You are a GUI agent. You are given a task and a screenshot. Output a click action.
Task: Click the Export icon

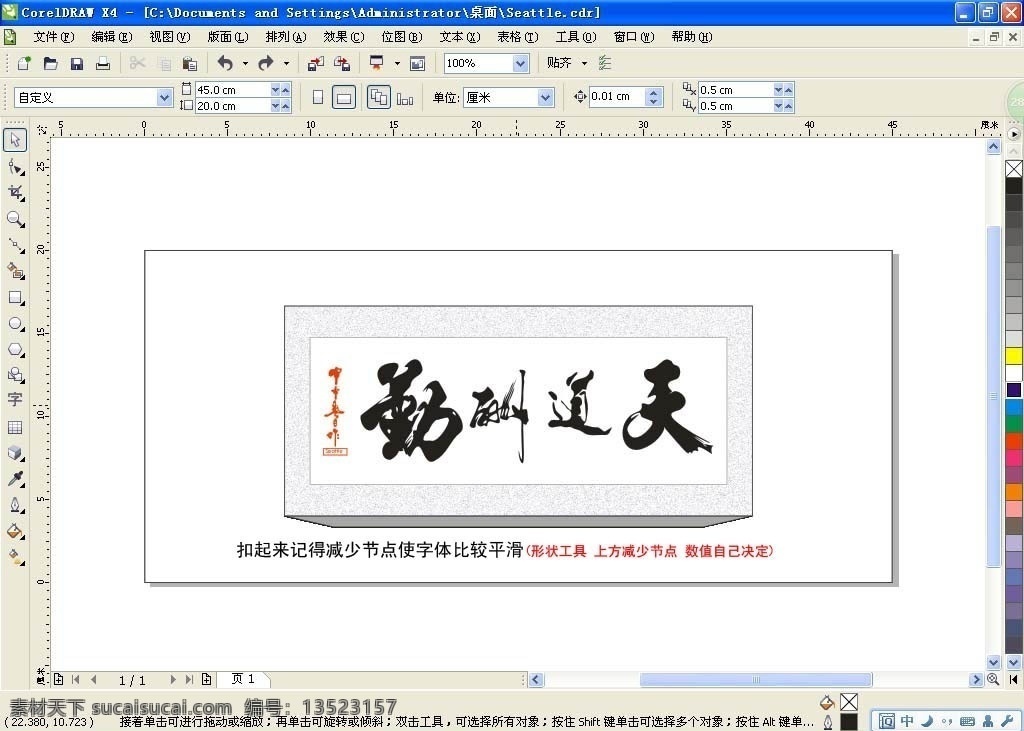[x=342, y=63]
